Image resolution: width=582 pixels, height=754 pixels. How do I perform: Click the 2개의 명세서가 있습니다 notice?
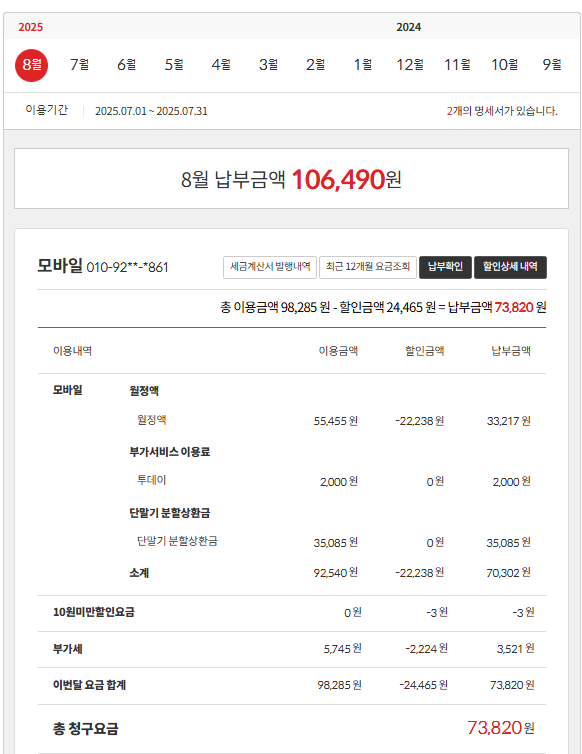(502, 111)
